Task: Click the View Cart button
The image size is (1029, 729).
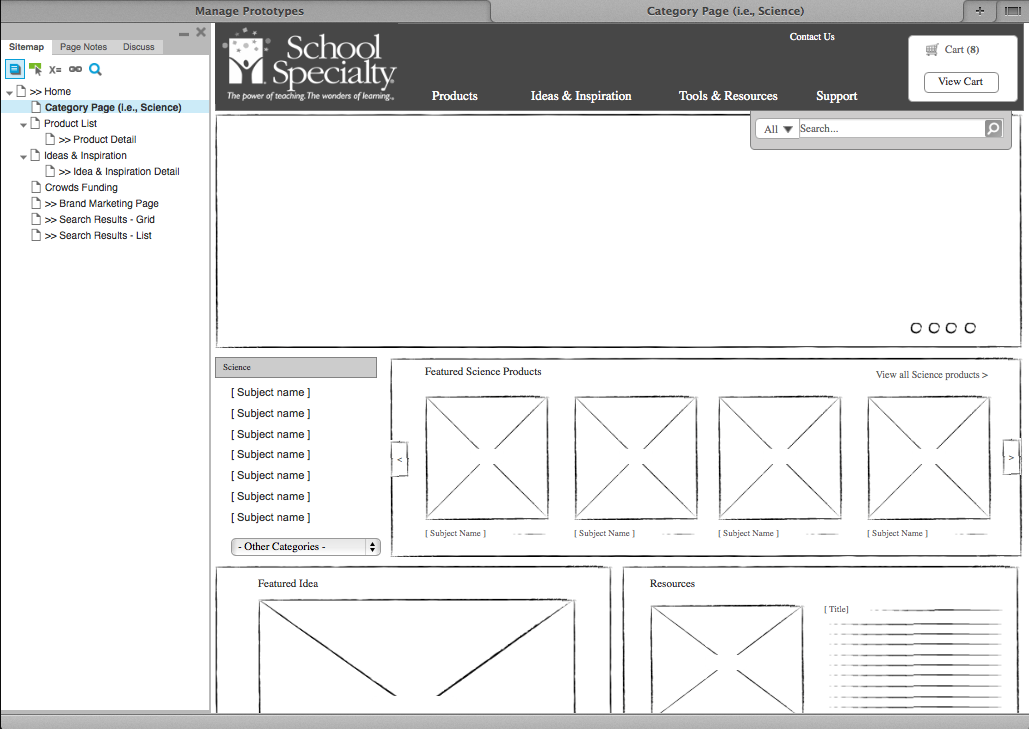Action: [x=961, y=82]
